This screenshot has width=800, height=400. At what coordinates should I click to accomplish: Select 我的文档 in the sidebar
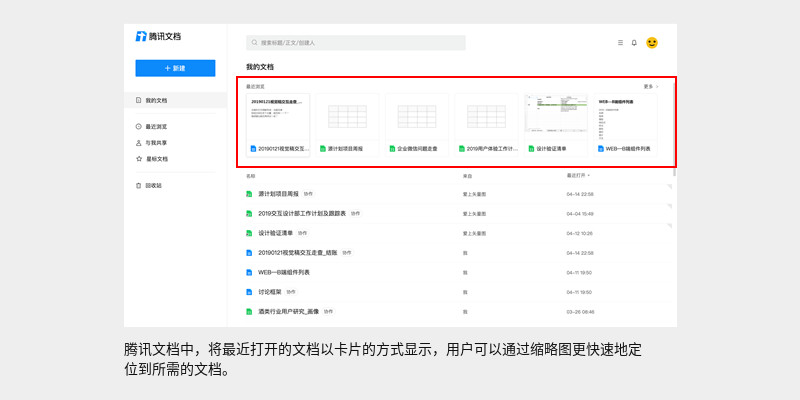(156, 101)
